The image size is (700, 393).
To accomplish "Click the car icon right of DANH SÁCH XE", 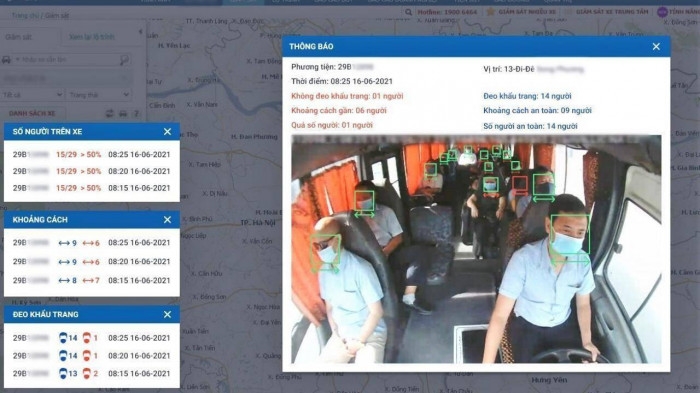I will (123, 113).
